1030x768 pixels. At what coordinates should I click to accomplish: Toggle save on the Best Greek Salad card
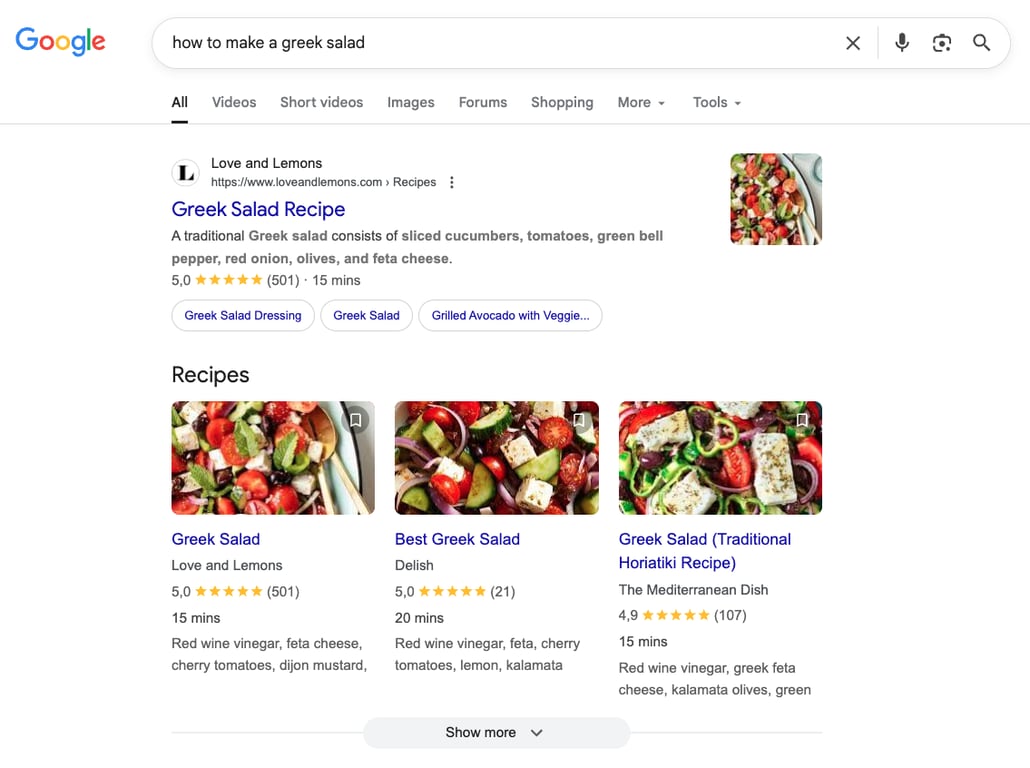click(578, 420)
